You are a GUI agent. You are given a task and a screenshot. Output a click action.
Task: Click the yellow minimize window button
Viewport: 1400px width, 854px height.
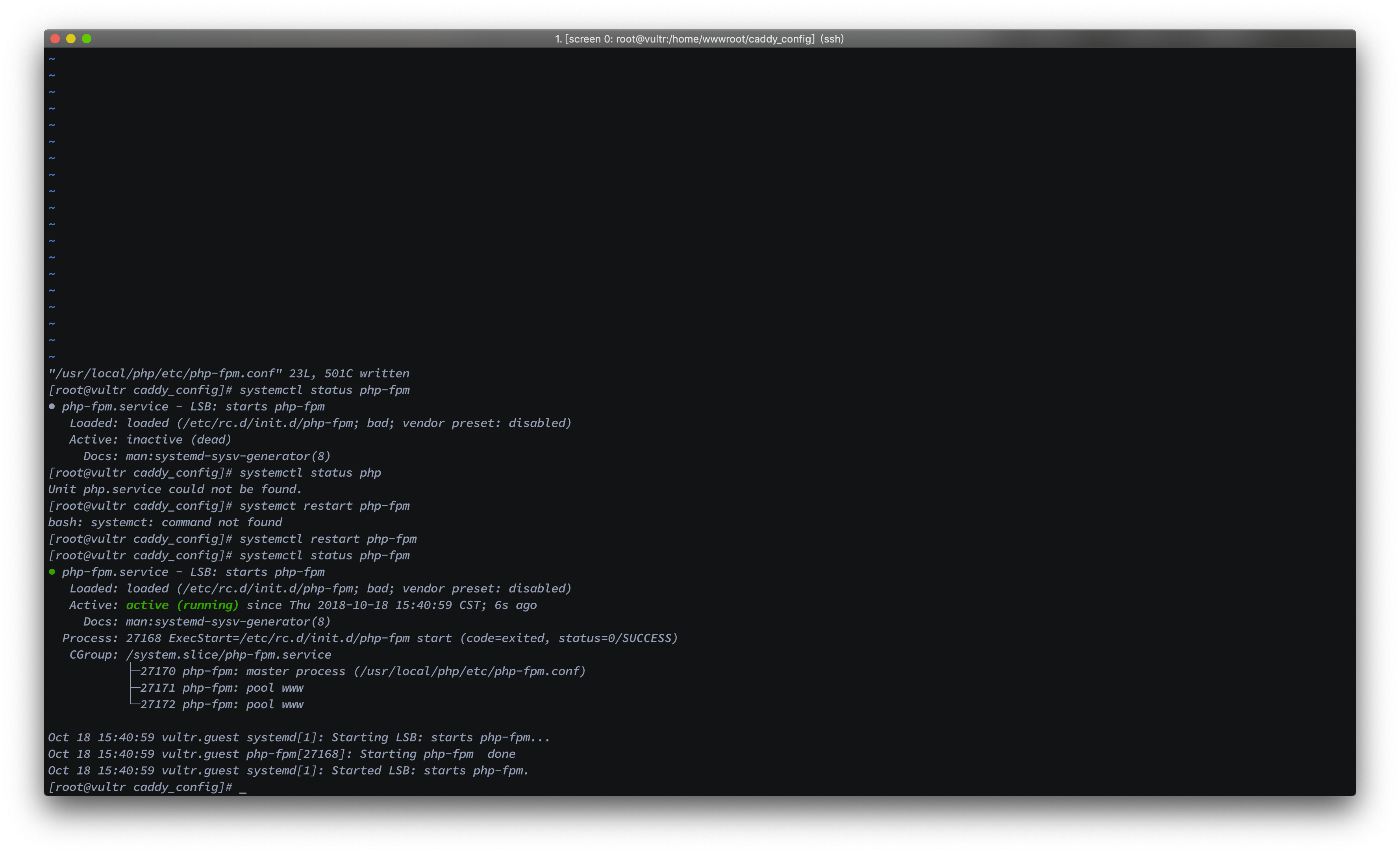(x=71, y=39)
